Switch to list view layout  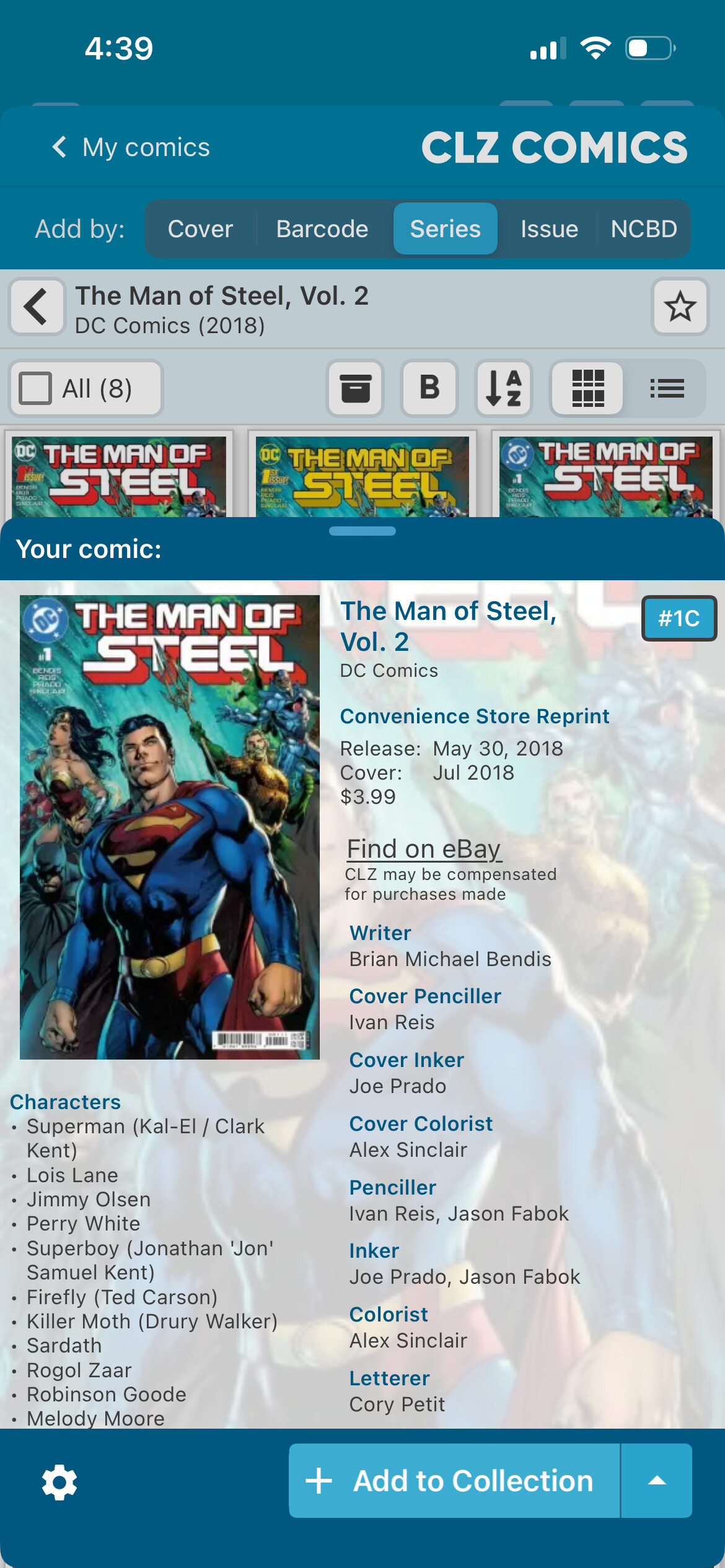coord(667,389)
